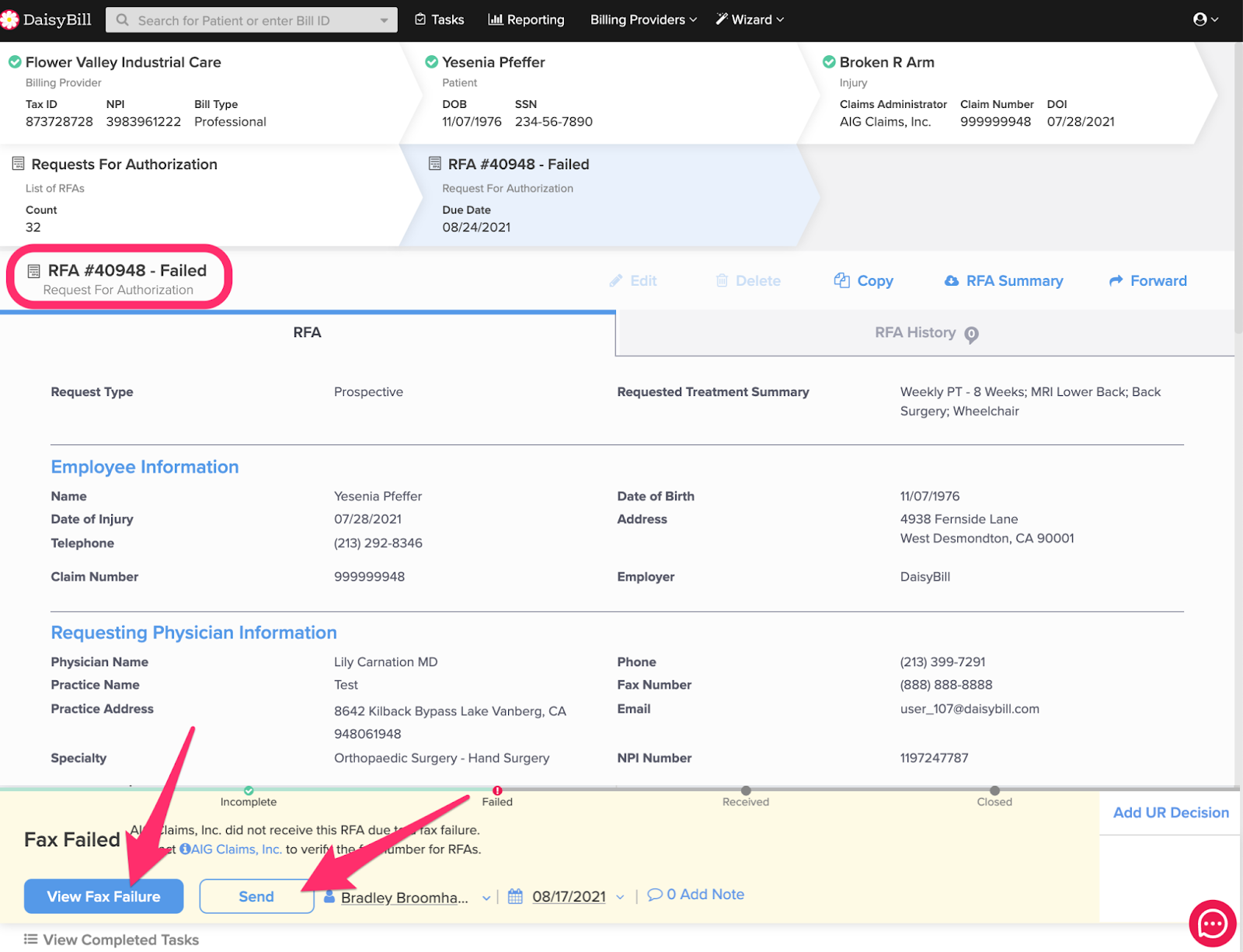This screenshot has height=952, width=1243.
Task: Expand the Wizard dropdown menu
Action: (750, 19)
